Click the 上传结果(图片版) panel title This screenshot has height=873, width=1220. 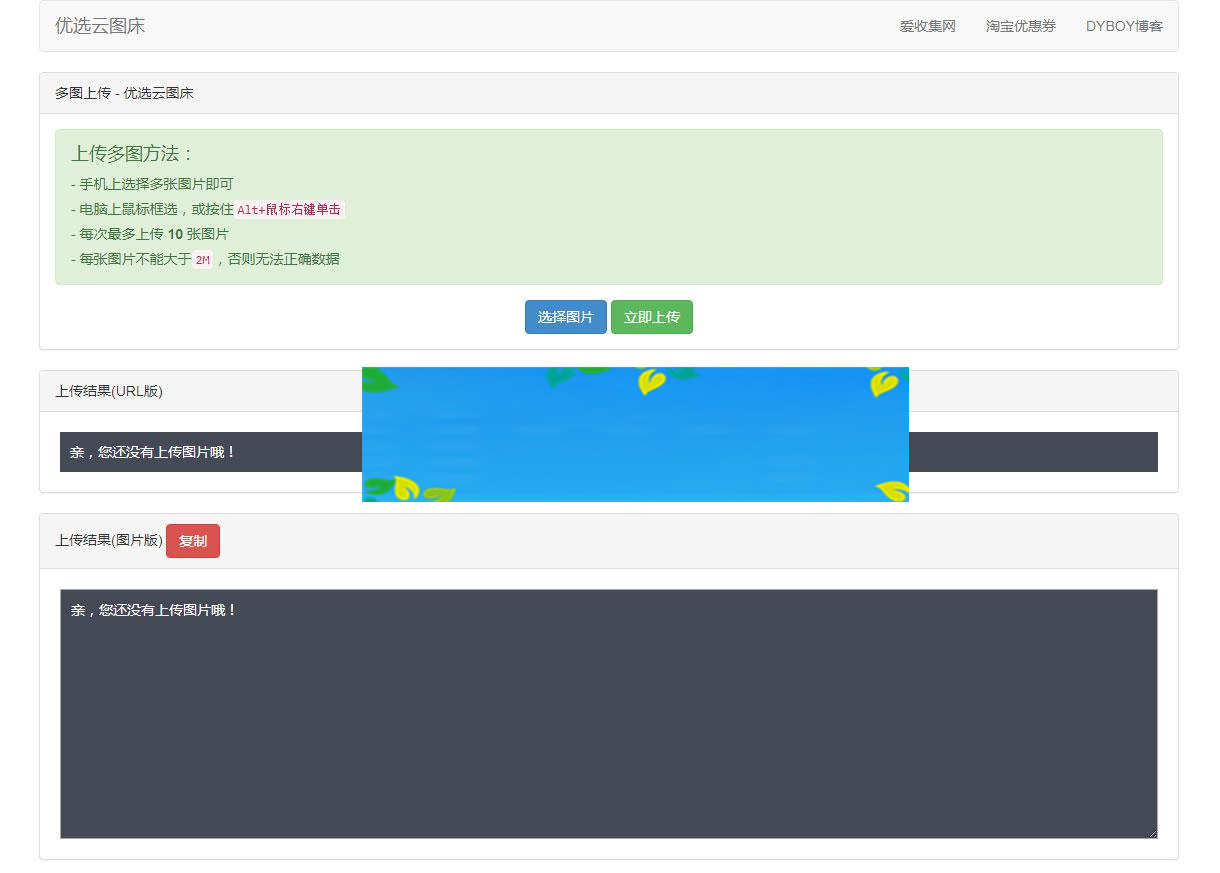[x=109, y=541]
